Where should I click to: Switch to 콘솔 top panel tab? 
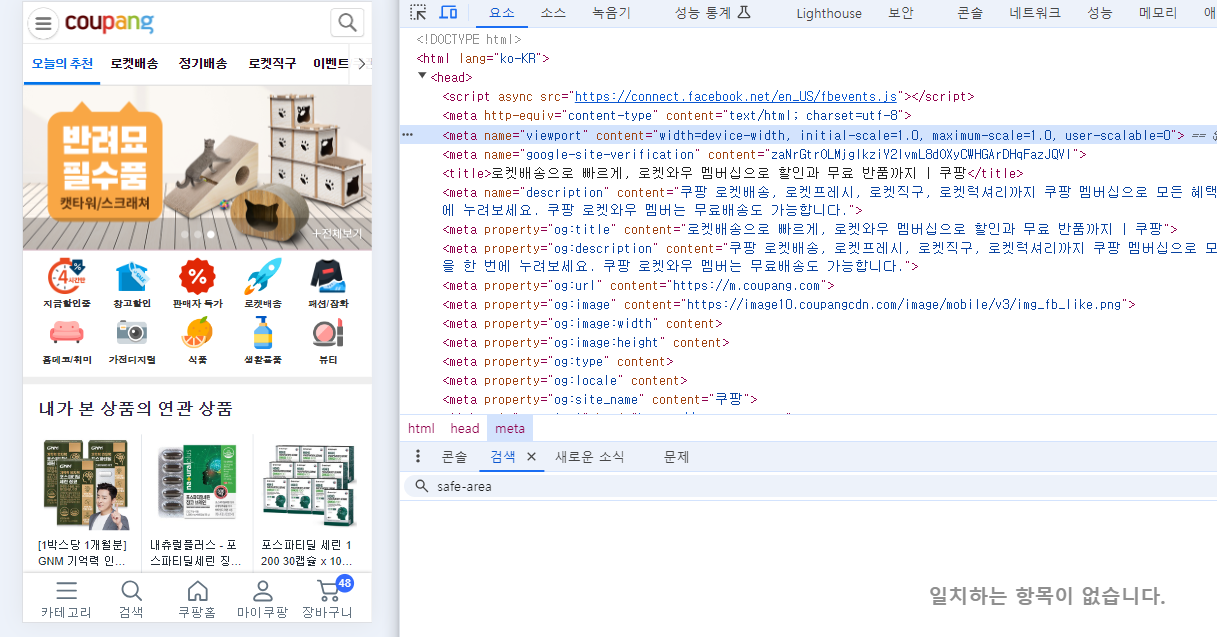tap(970, 13)
